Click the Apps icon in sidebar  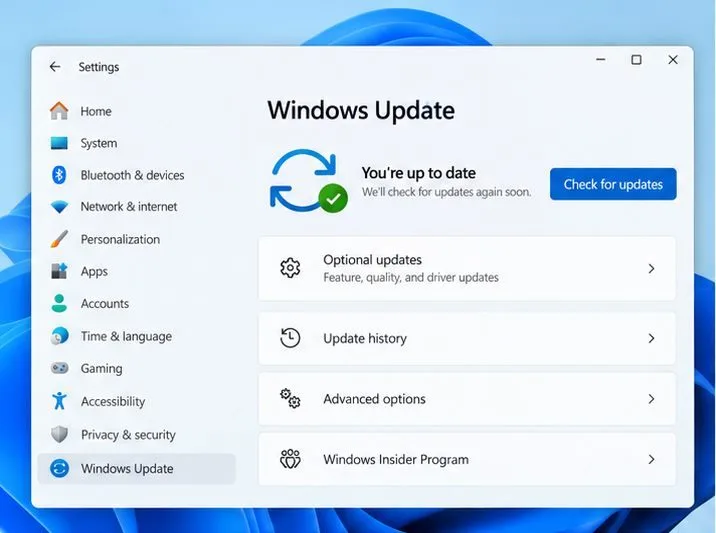(59, 271)
